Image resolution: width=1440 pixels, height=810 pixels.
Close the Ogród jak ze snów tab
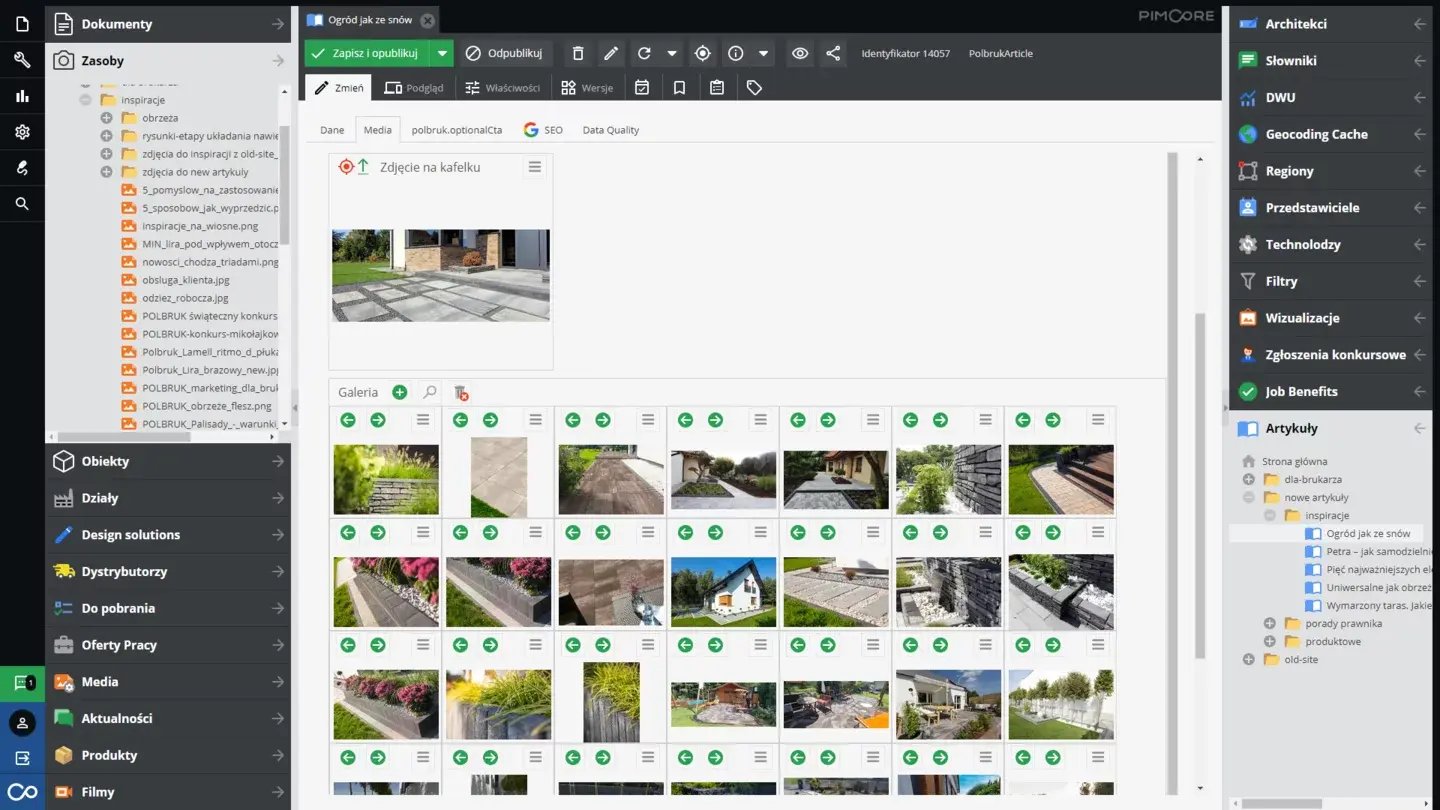pos(427,20)
